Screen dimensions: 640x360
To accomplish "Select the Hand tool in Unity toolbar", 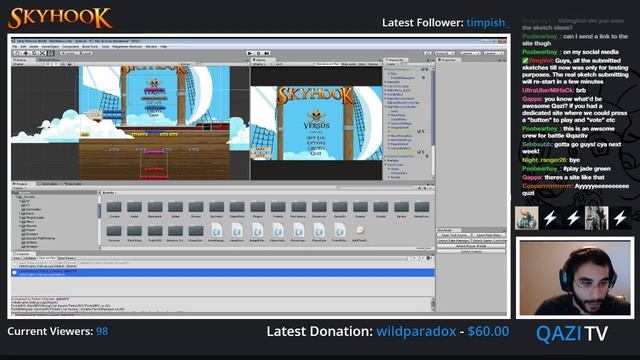I will click(18, 53).
